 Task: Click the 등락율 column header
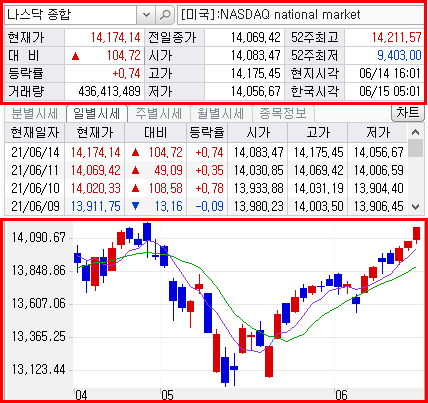(x=207, y=133)
